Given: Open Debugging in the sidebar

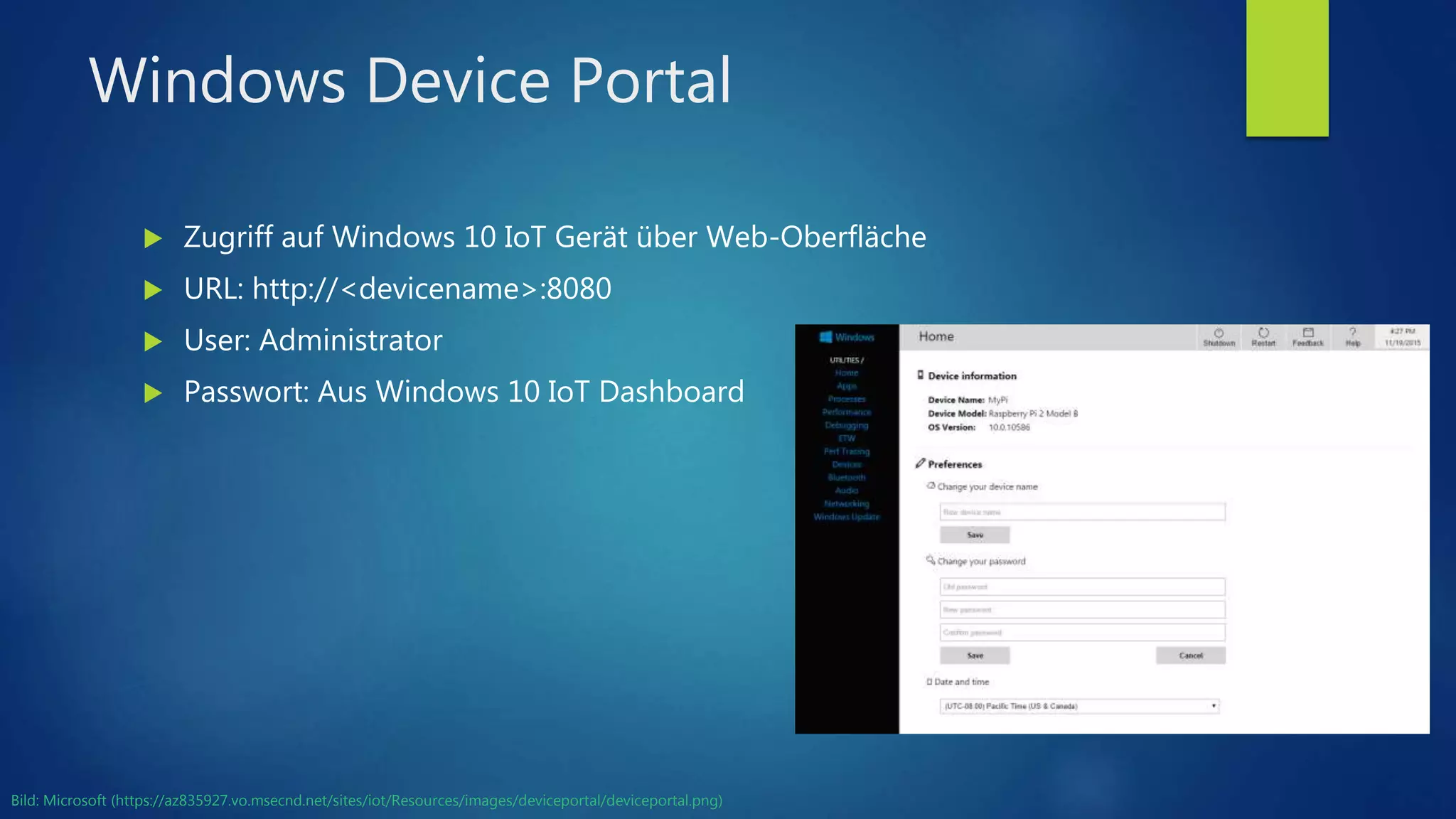Looking at the screenshot, I should tap(847, 425).
